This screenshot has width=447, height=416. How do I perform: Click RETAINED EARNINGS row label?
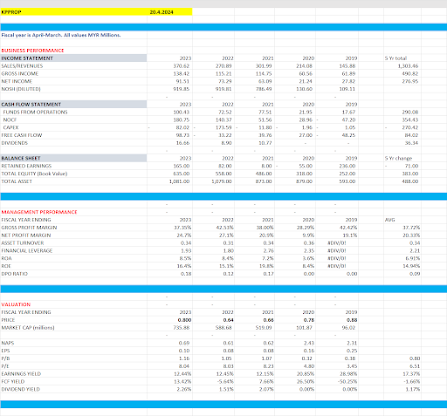(x=27, y=166)
